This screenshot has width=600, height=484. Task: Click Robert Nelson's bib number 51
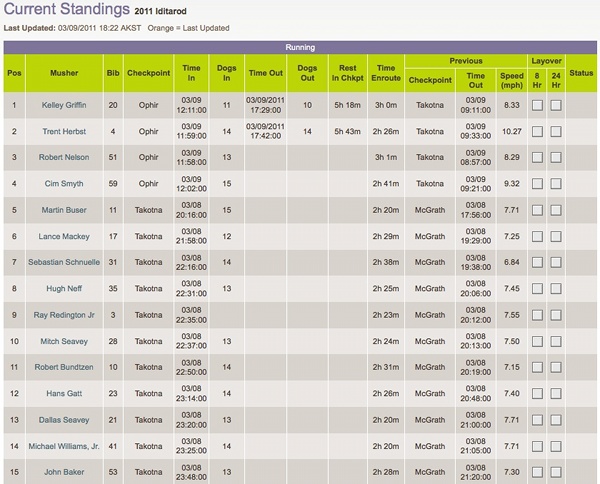coord(113,157)
